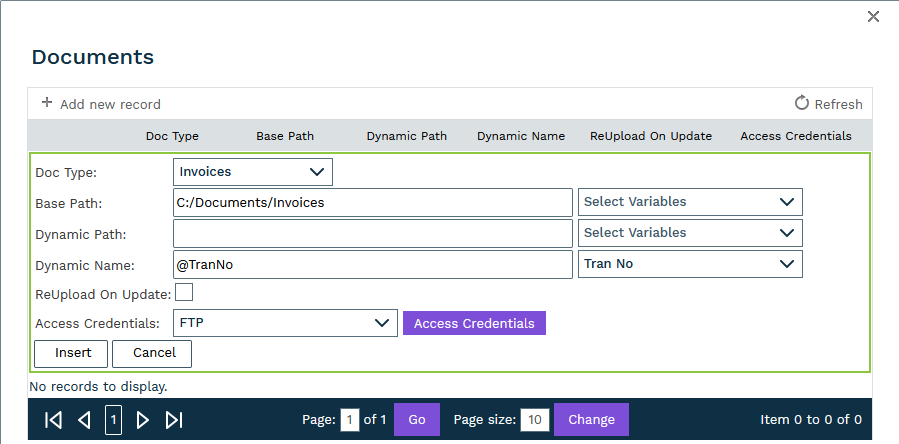Viewport: 899px width, 444px height.
Task: Click into the Dynamic Path text field
Action: point(372,233)
